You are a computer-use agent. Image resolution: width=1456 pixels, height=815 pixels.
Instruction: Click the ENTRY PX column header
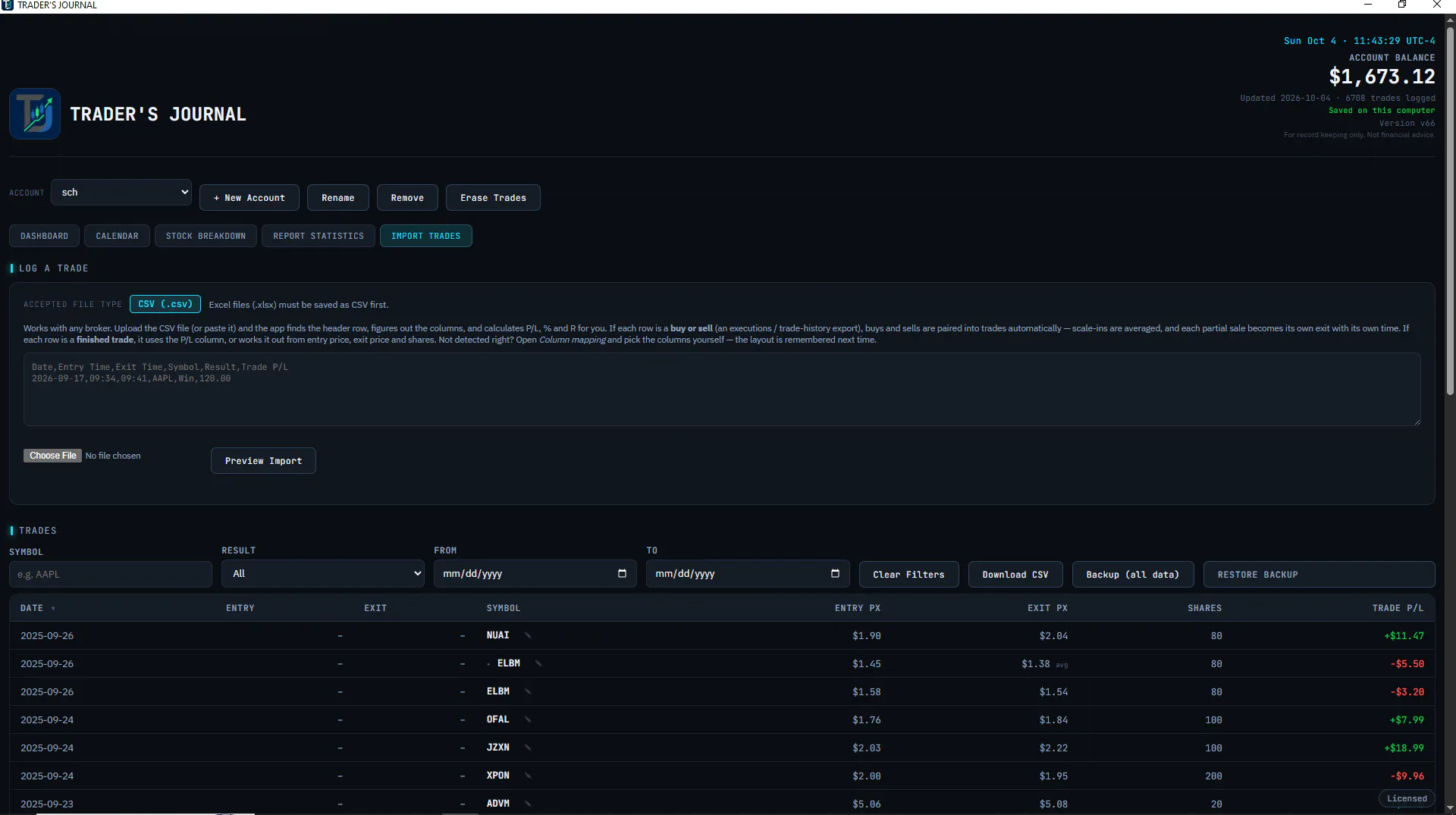coord(858,608)
